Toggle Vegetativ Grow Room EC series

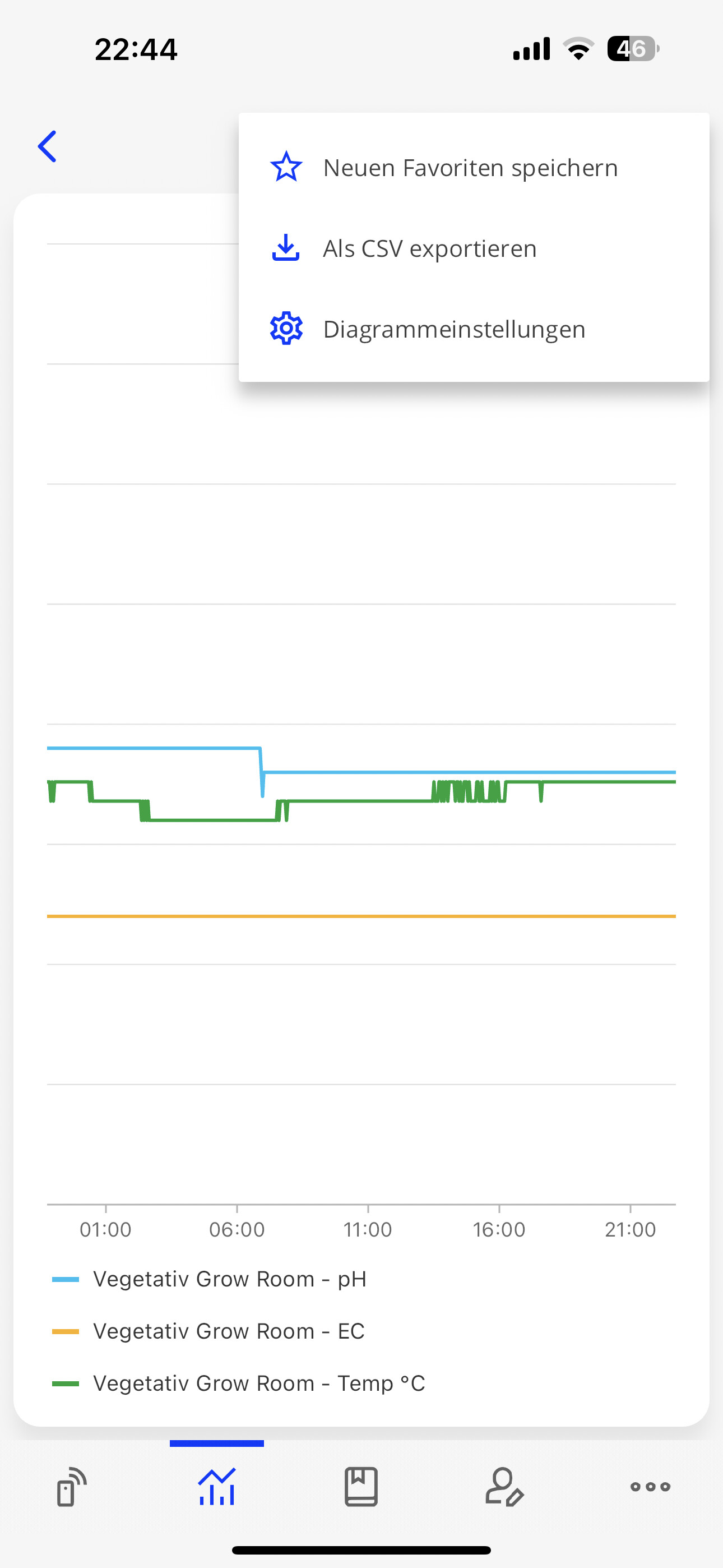228,1331
